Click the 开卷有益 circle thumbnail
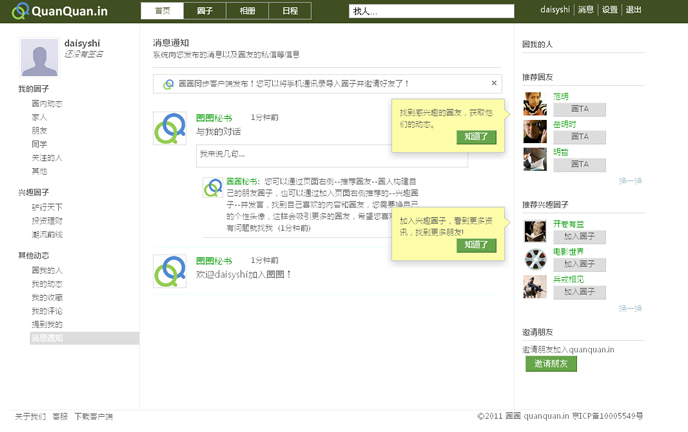The image size is (688, 432). 535,231
